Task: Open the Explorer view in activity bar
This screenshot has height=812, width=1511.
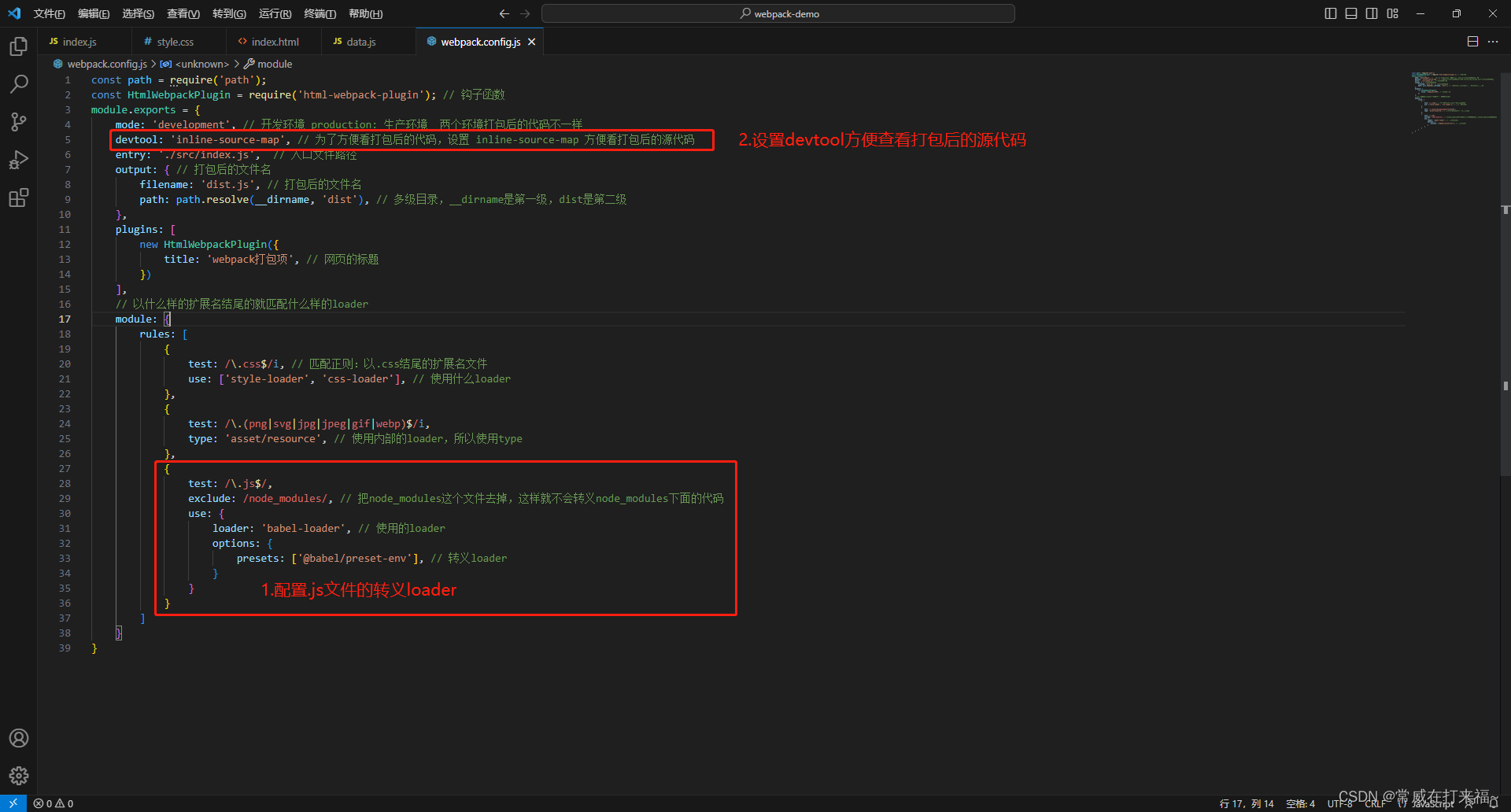Action: (x=19, y=47)
